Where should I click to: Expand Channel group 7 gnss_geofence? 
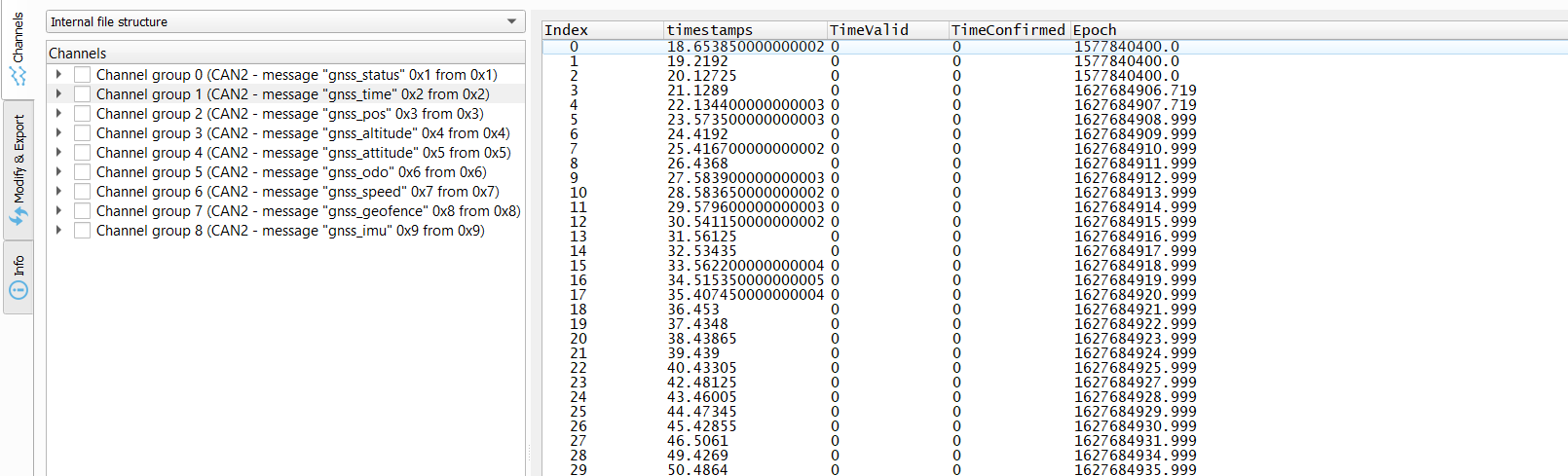pos(58,211)
